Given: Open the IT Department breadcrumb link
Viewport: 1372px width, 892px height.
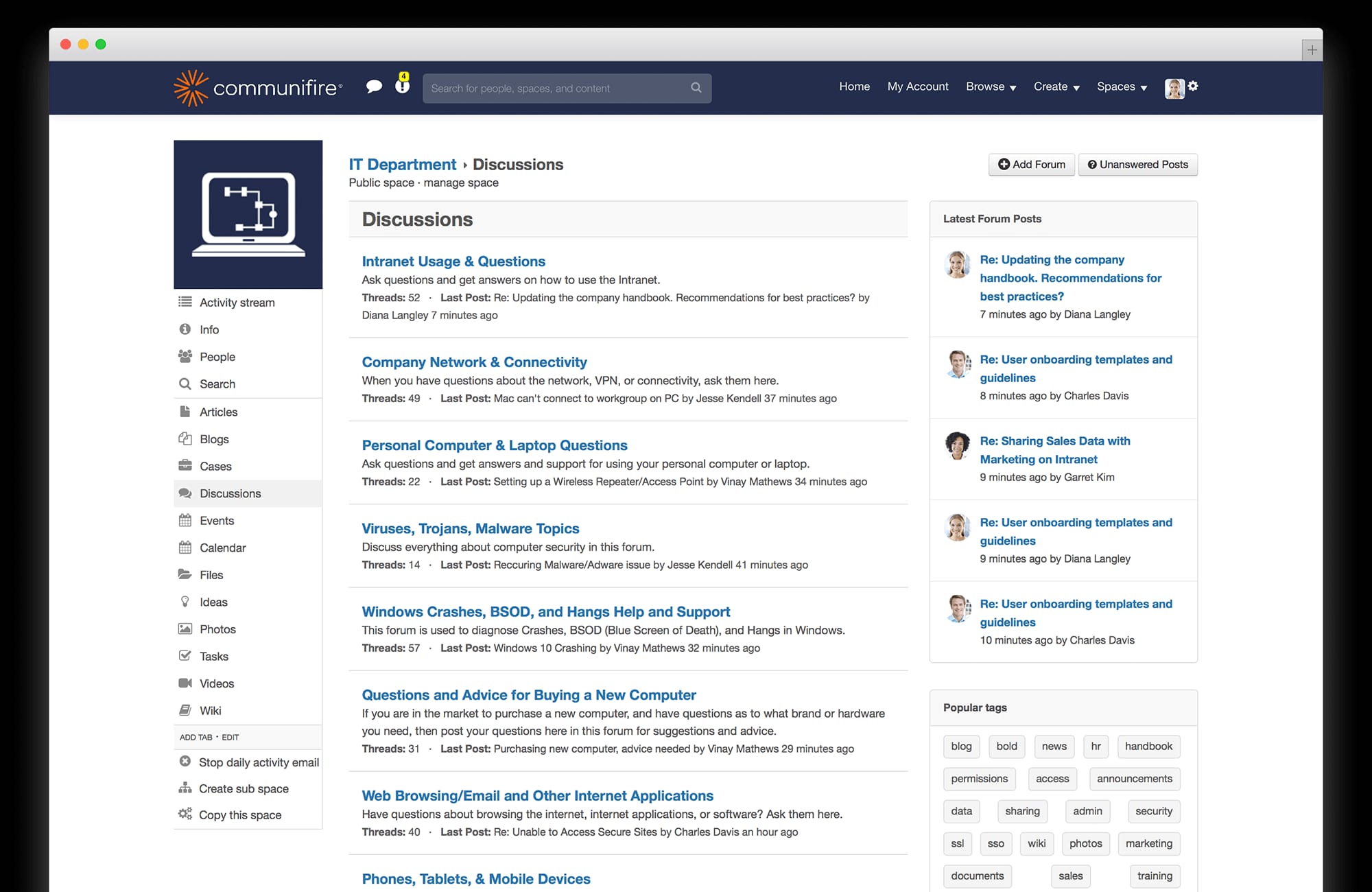Looking at the screenshot, I should (402, 165).
